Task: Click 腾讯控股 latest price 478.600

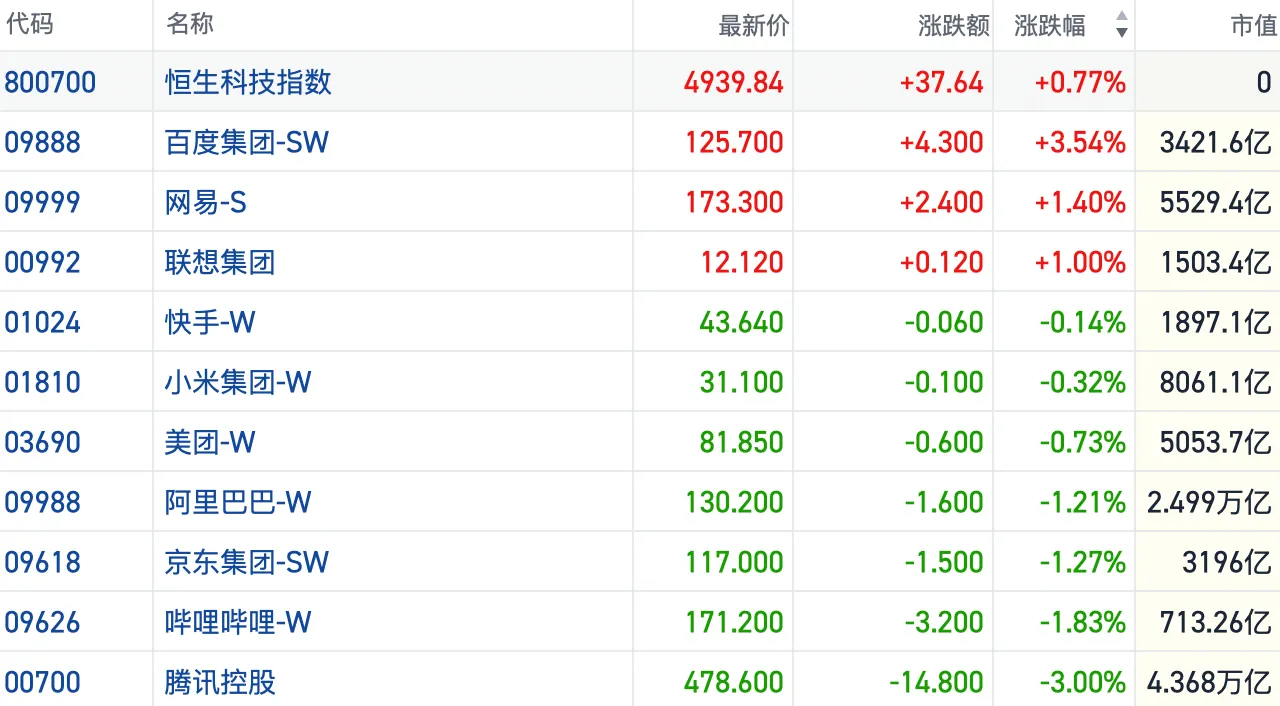Action: click(x=734, y=682)
